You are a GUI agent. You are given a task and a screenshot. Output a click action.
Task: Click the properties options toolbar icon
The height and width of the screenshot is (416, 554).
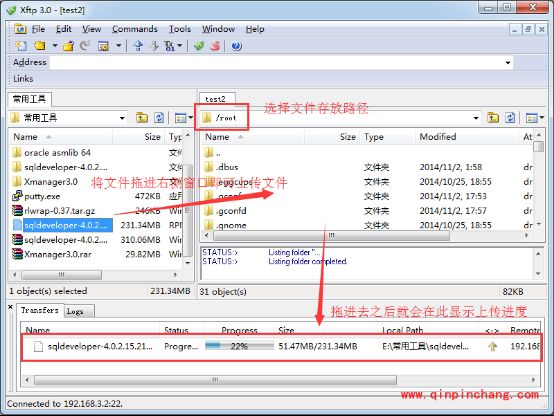click(x=103, y=46)
